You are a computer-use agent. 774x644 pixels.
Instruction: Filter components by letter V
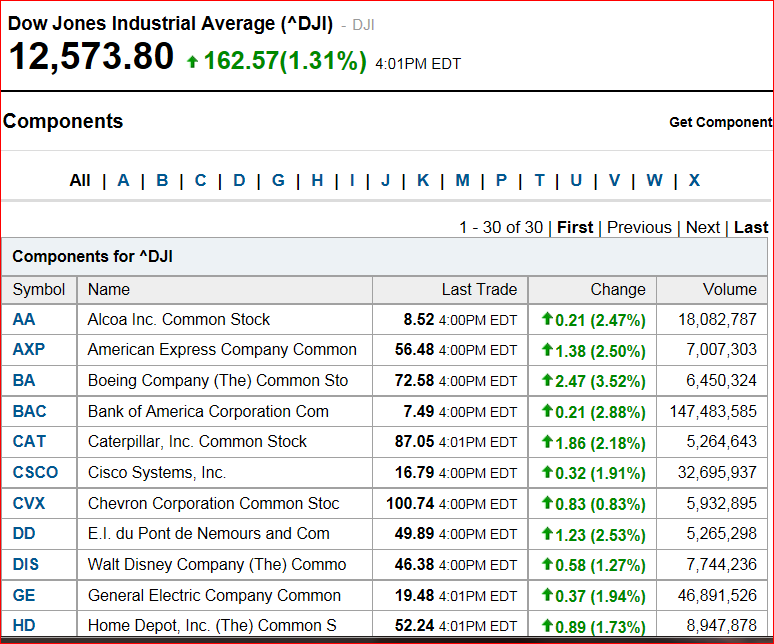click(x=614, y=180)
